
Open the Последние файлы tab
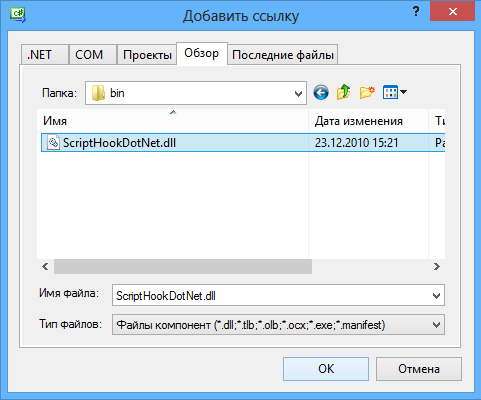click(283, 55)
